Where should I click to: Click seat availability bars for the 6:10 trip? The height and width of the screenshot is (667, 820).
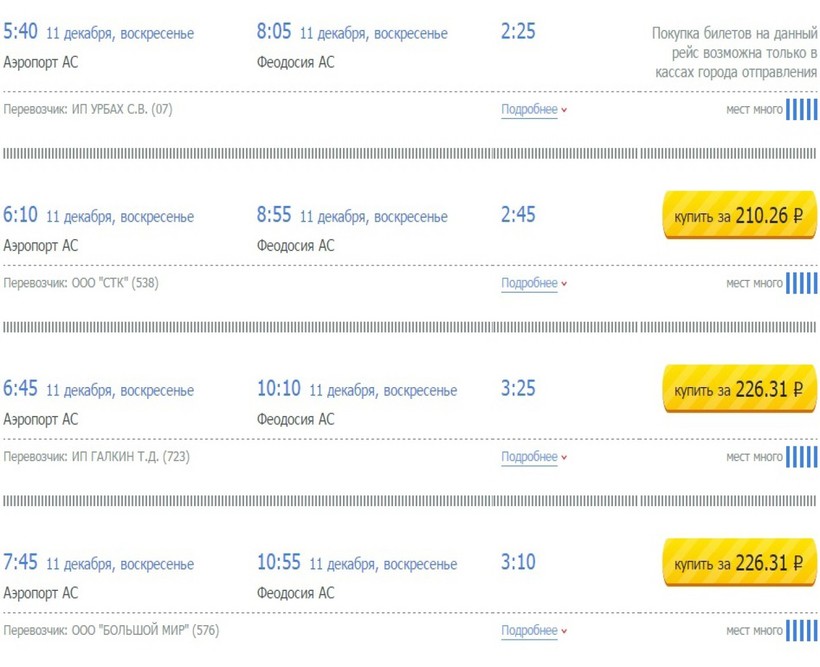click(801, 283)
